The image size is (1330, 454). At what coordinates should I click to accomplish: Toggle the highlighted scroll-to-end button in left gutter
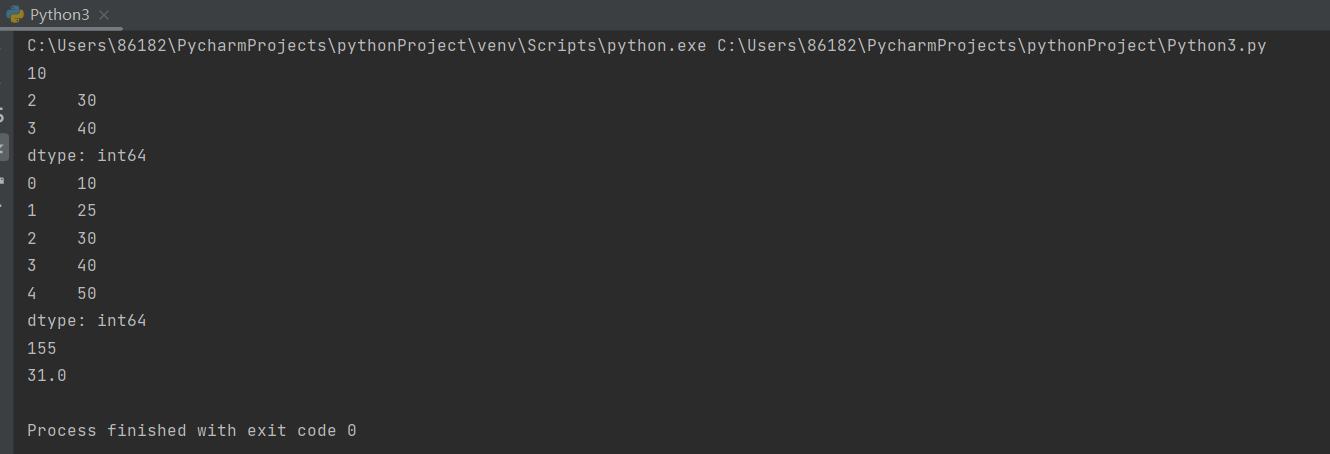coord(5,146)
